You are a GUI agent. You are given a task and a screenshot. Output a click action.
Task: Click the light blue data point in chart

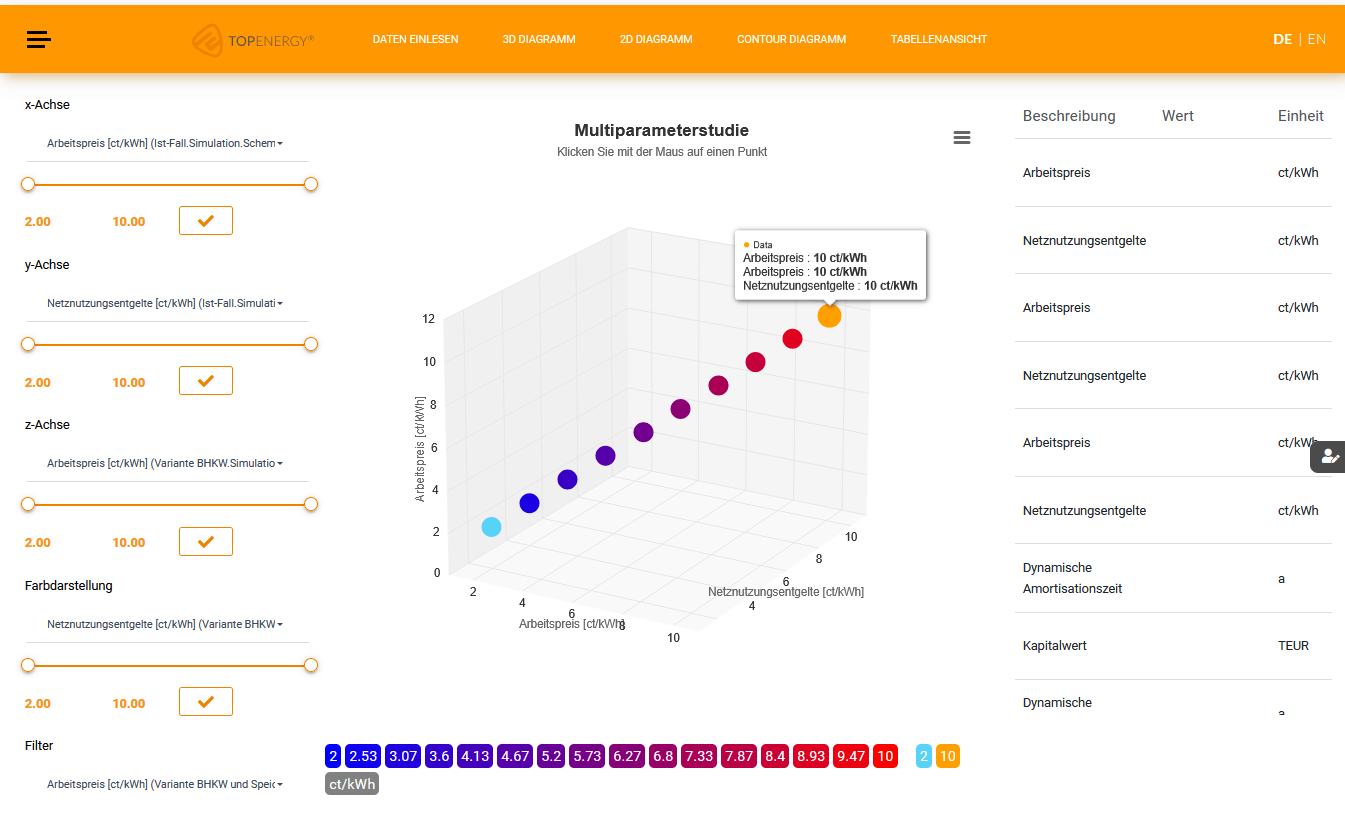491,527
